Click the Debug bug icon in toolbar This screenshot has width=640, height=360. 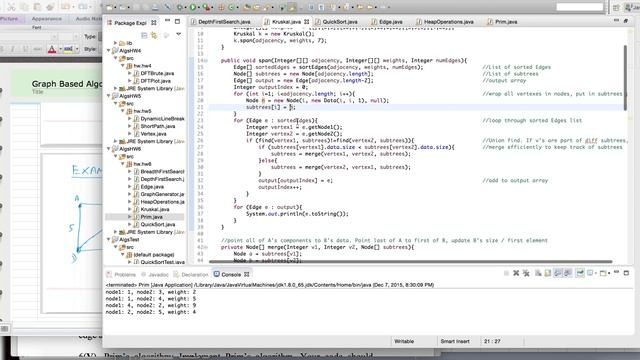pos(180,7)
